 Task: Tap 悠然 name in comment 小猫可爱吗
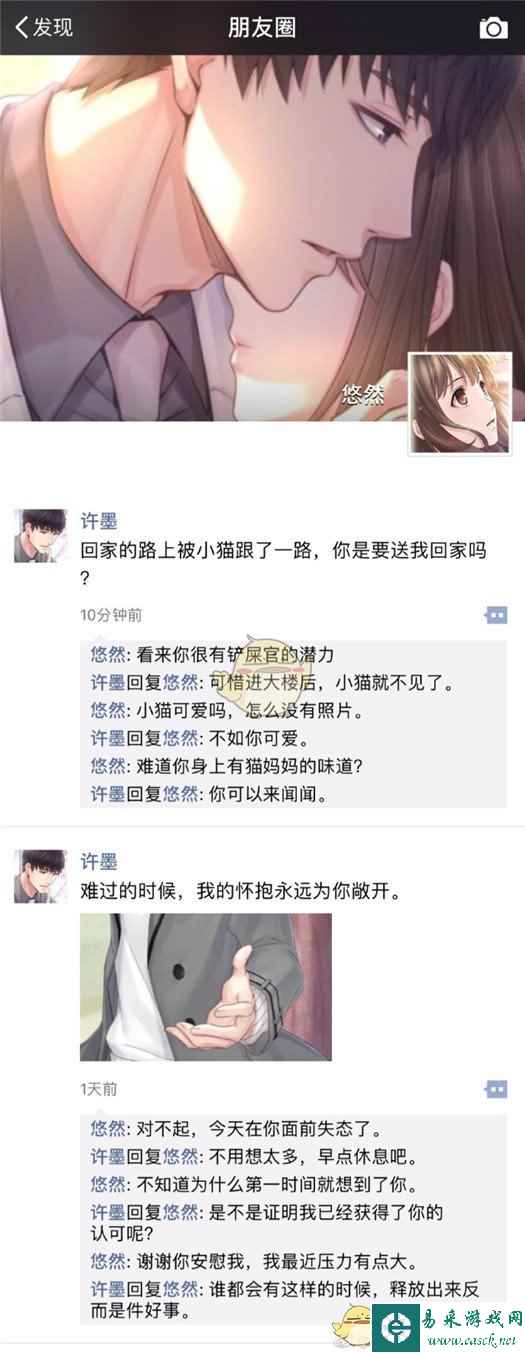pyautogui.click(x=107, y=711)
